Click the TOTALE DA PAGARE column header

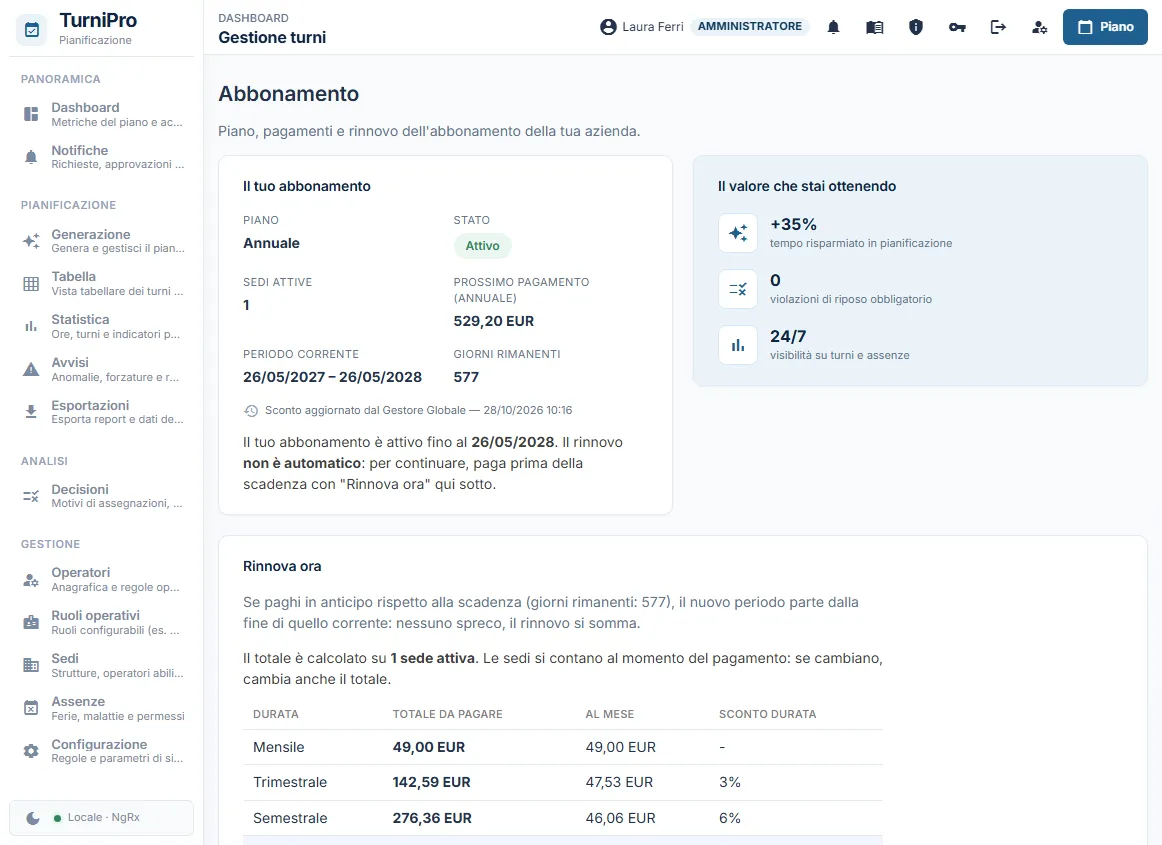click(448, 715)
